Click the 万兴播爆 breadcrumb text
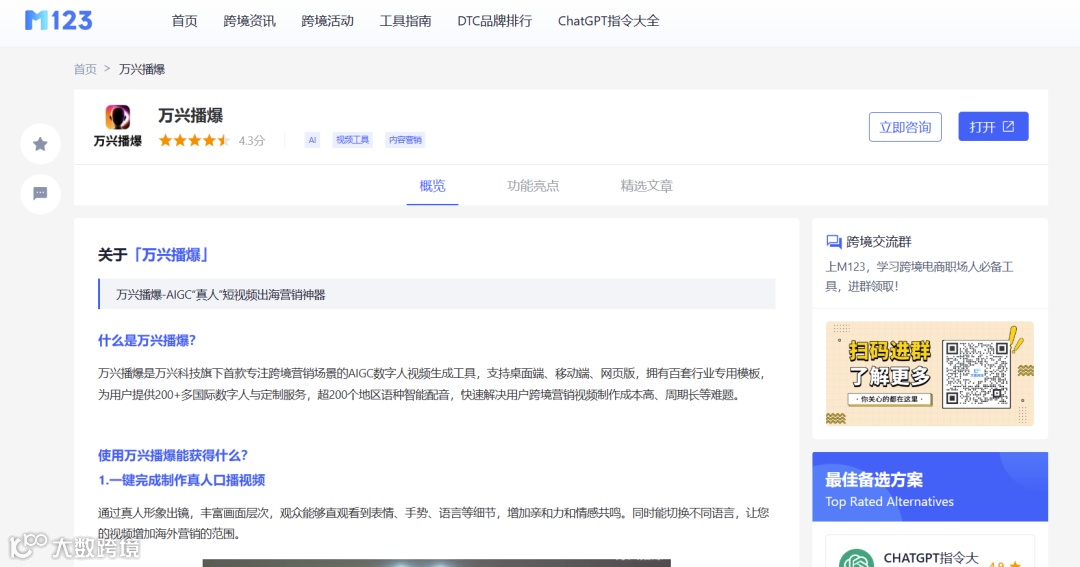1080x567 pixels. (142, 69)
